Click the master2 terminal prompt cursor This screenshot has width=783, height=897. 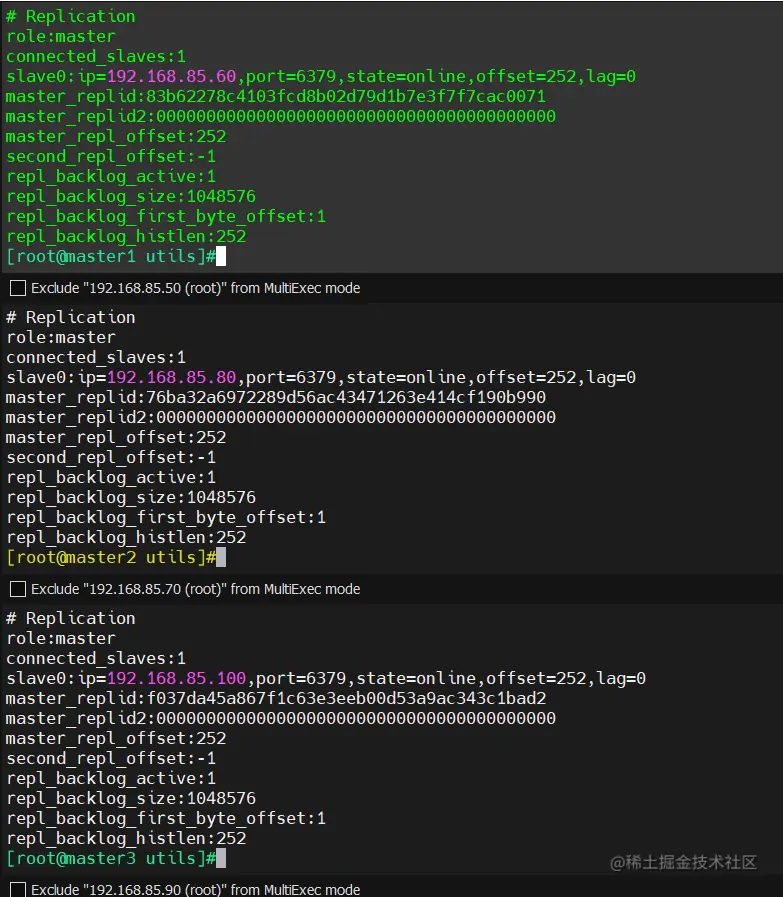(221, 557)
